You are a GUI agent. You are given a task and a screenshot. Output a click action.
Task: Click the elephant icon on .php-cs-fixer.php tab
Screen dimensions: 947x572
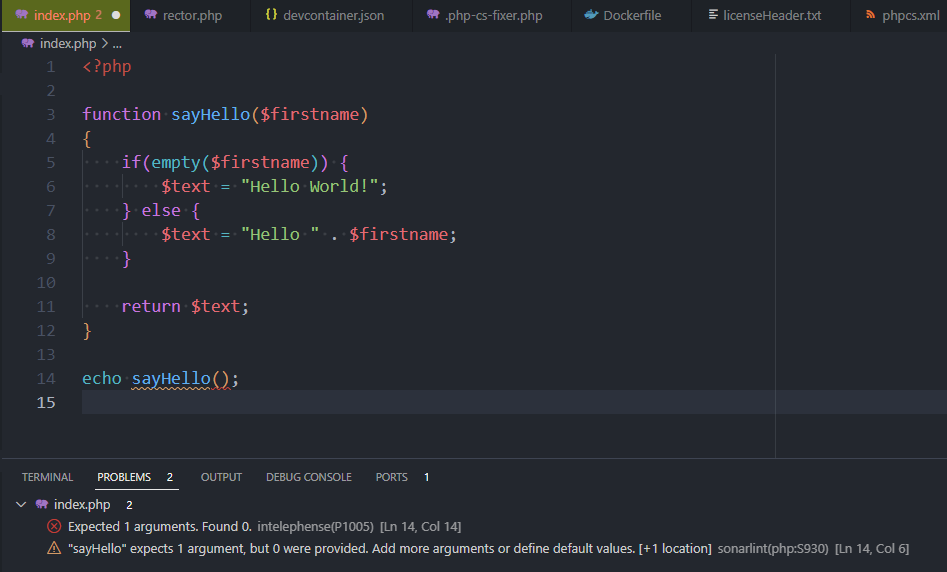pyautogui.click(x=432, y=14)
